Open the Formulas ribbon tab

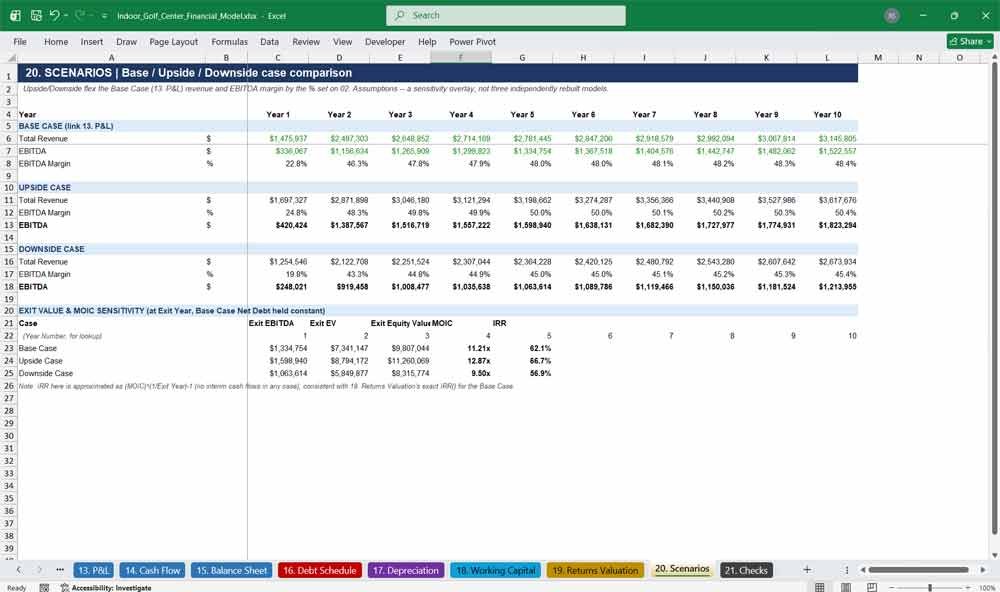pyautogui.click(x=230, y=41)
